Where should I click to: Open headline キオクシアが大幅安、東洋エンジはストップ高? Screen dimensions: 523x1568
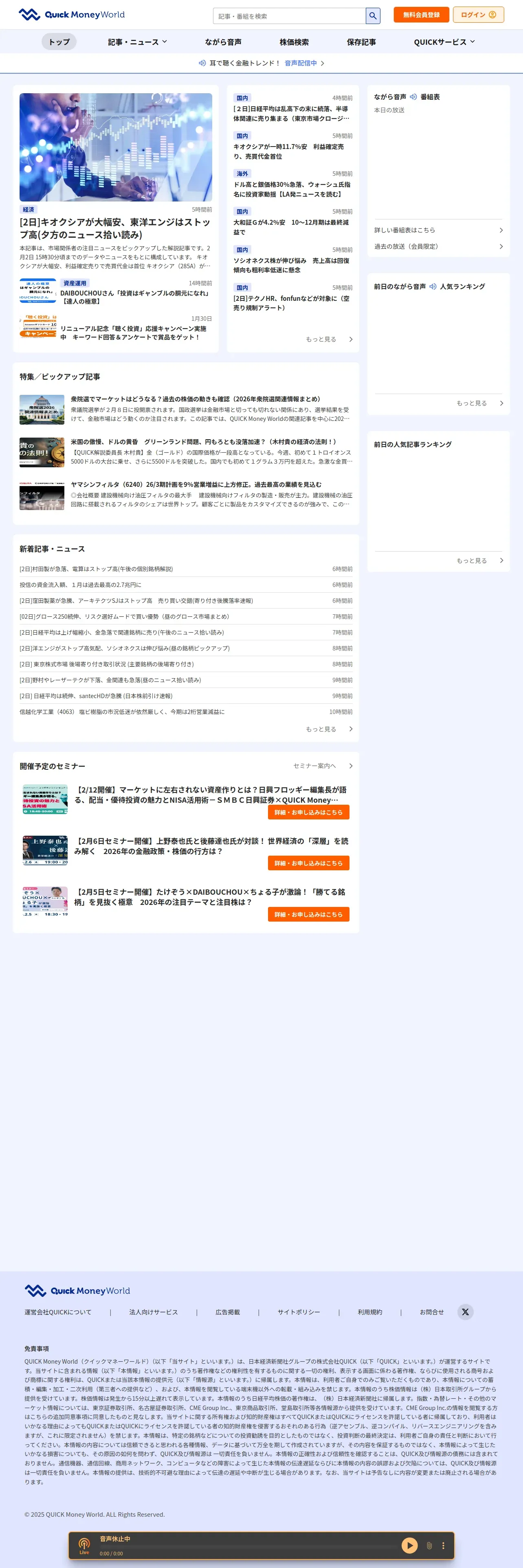[115, 228]
